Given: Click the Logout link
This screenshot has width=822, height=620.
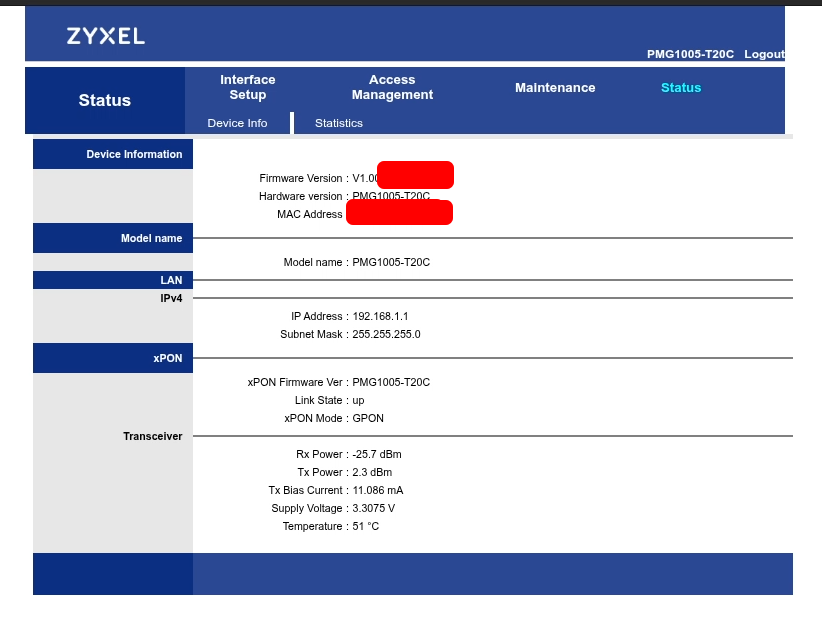Looking at the screenshot, I should pos(764,54).
